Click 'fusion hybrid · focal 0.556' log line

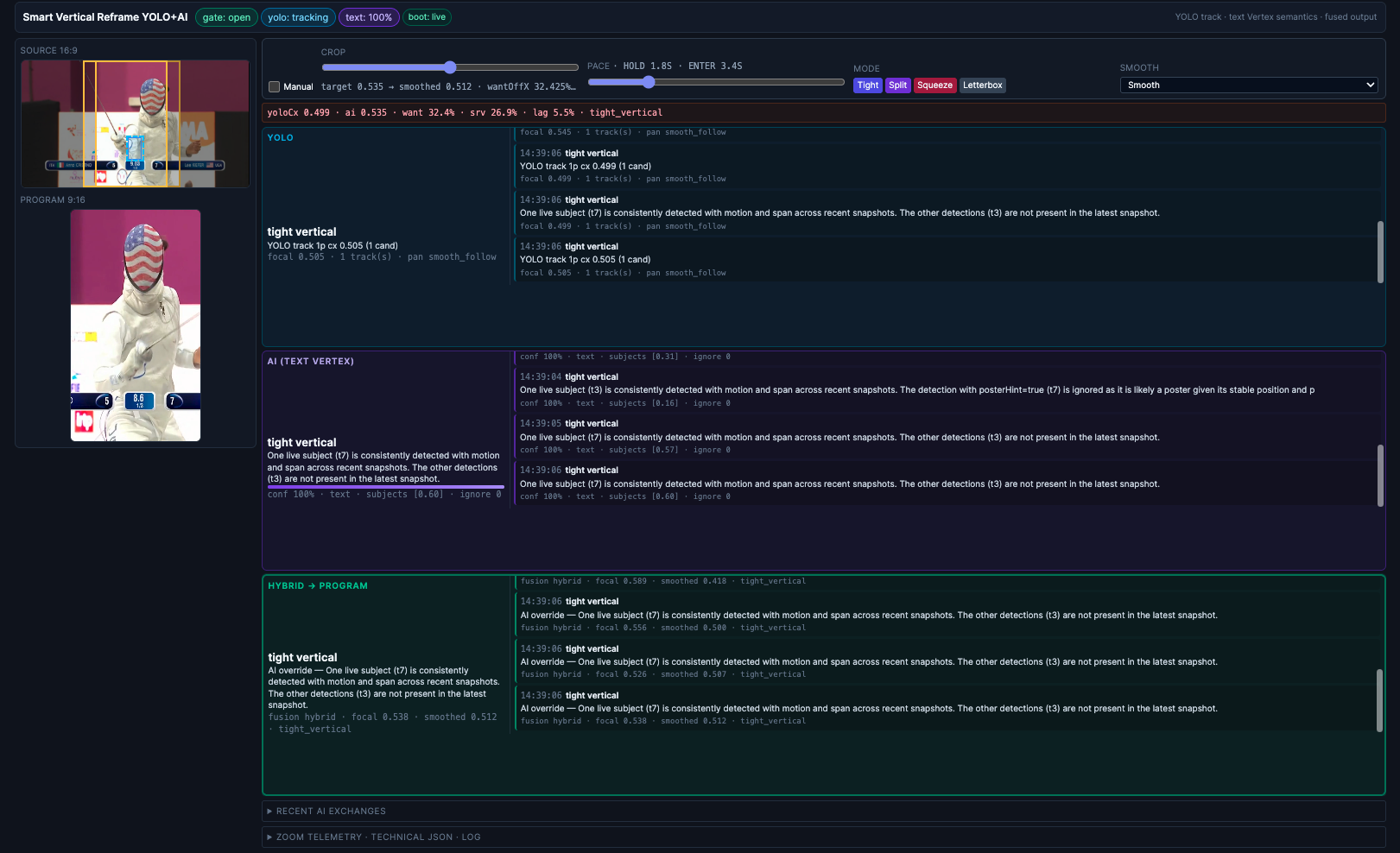pyautogui.click(x=663, y=629)
